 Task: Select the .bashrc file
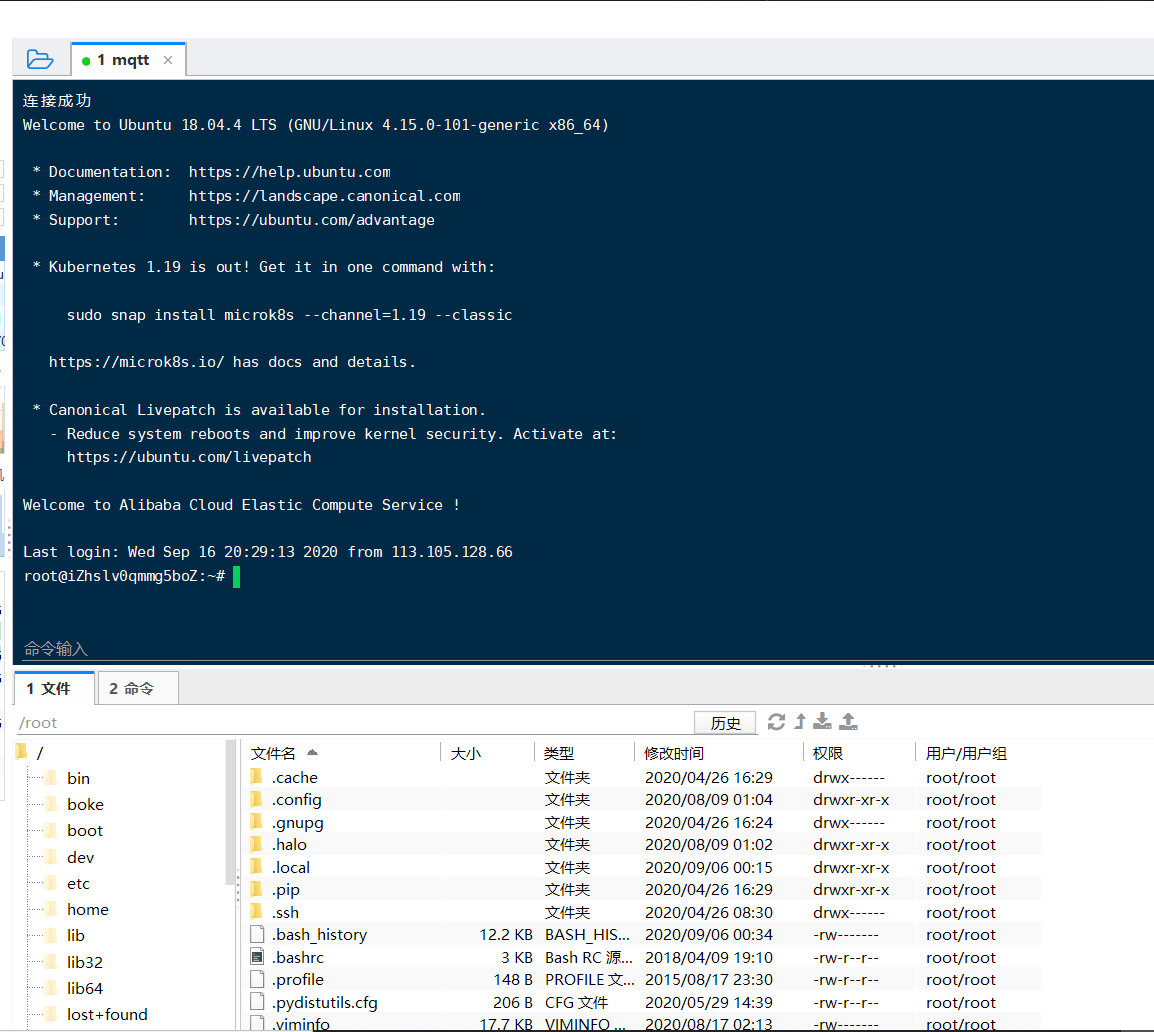coord(643,957)
